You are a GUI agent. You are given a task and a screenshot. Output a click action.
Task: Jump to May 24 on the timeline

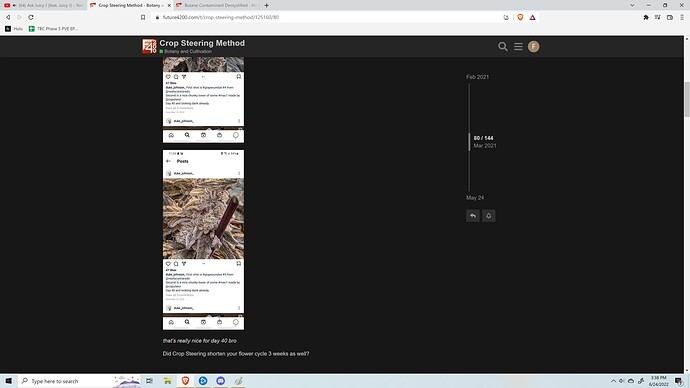click(475, 198)
